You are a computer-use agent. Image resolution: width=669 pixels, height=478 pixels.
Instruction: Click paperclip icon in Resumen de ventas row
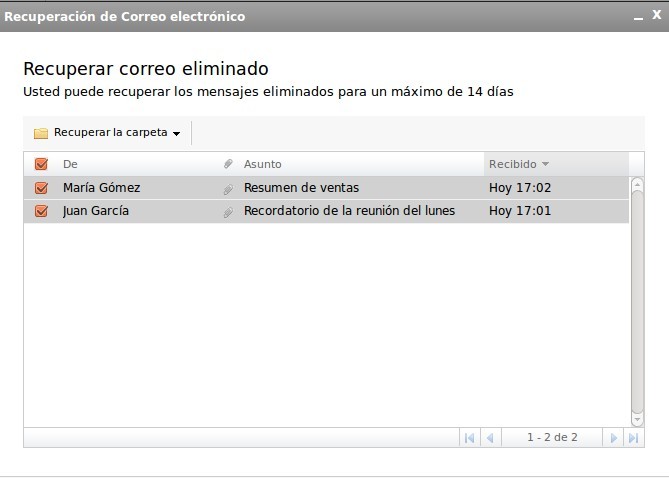point(228,189)
